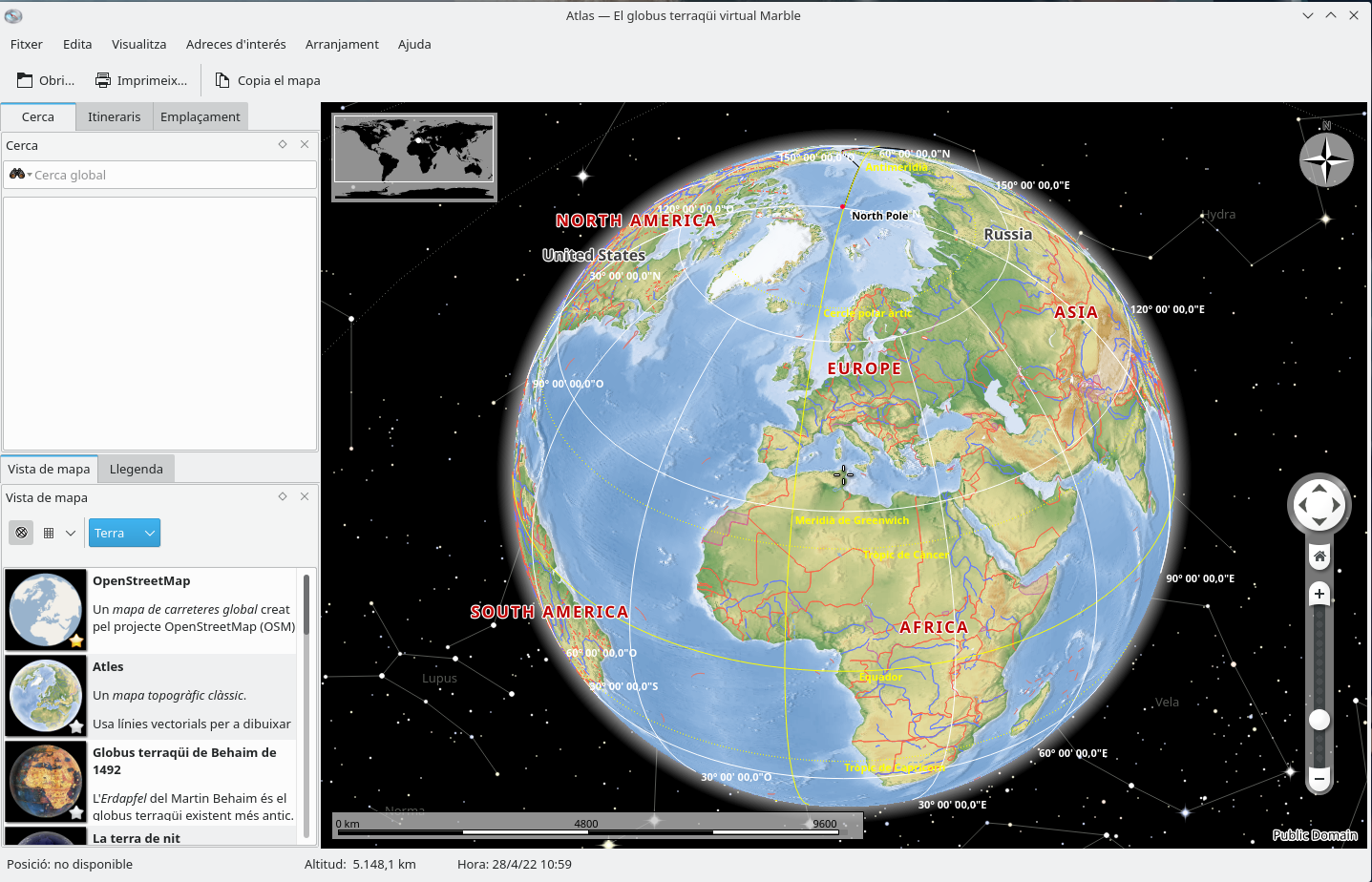1372x882 pixels.
Task: Click the Altitud 5.148,1 km status
Action: click(x=360, y=864)
